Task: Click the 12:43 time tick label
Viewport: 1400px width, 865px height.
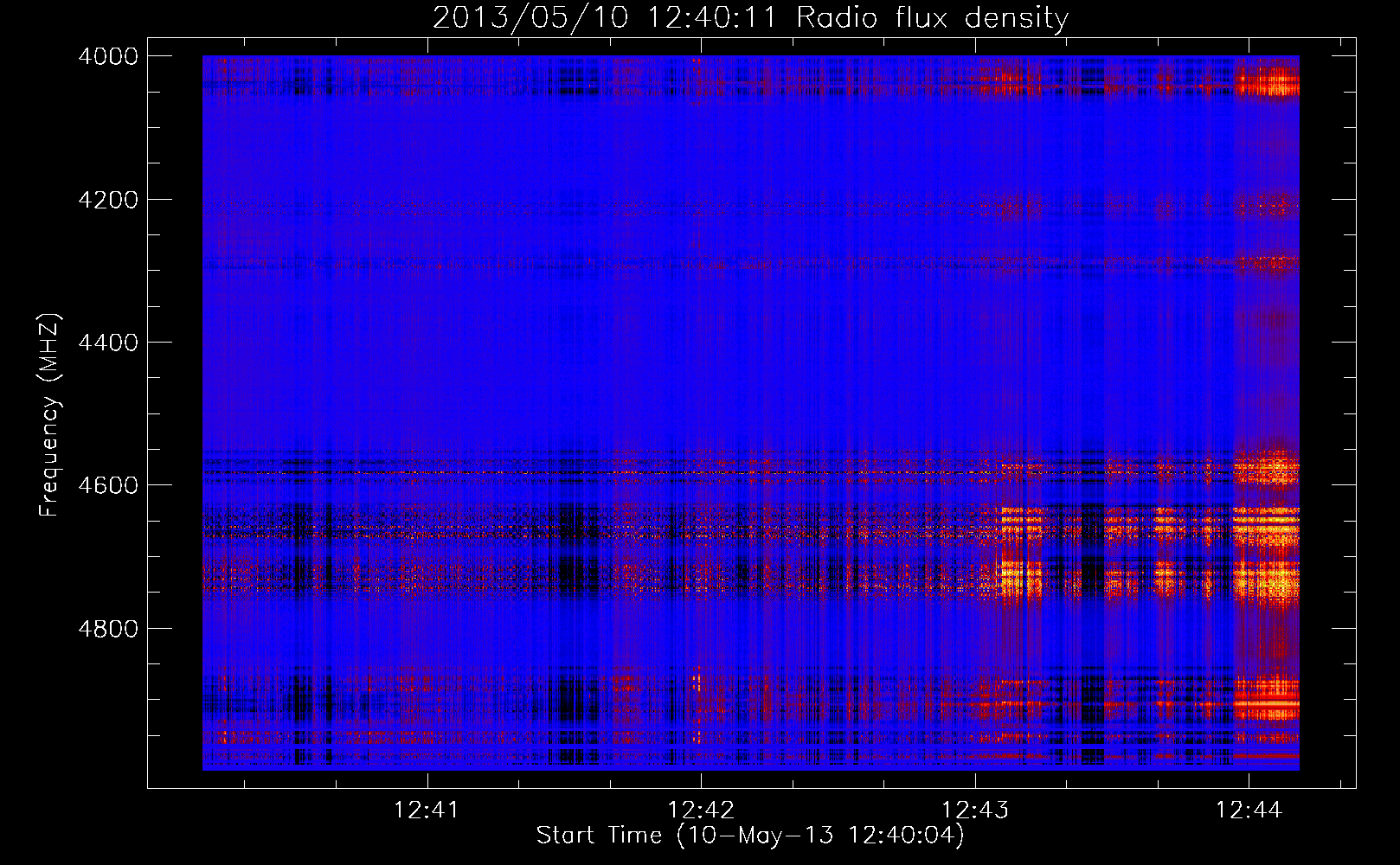Action: tap(974, 811)
